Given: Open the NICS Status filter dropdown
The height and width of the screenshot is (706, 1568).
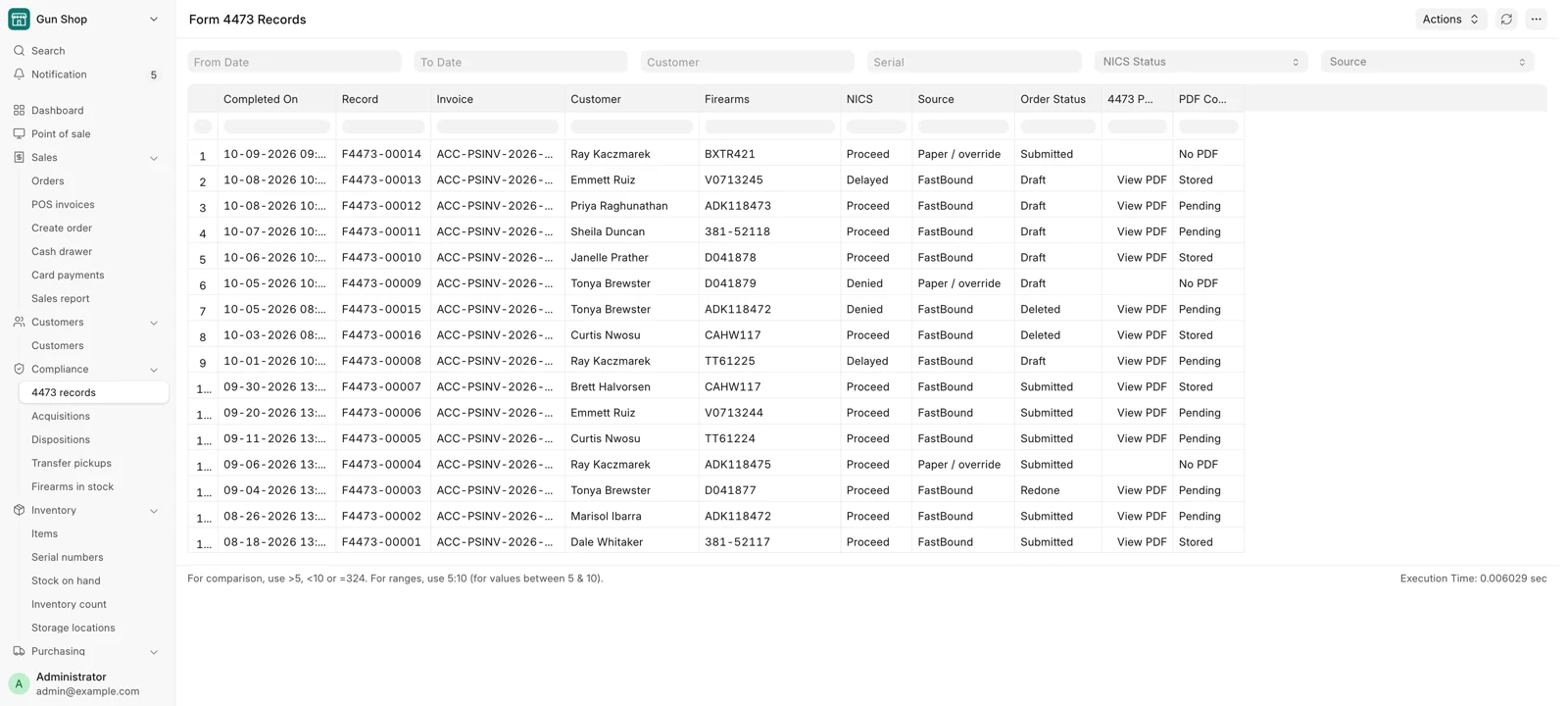Looking at the screenshot, I should pyautogui.click(x=1200, y=62).
